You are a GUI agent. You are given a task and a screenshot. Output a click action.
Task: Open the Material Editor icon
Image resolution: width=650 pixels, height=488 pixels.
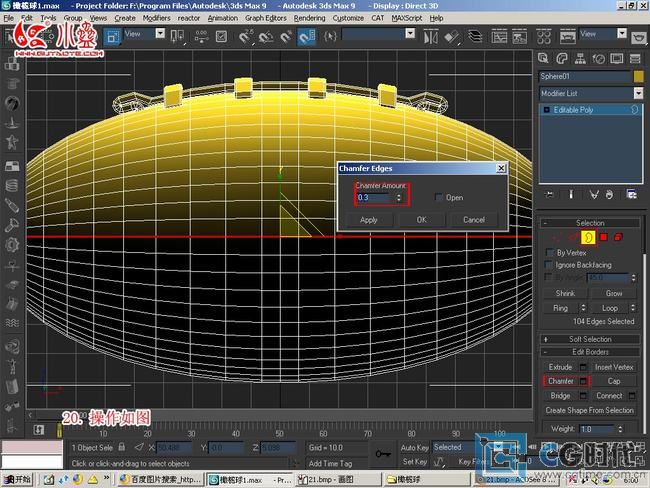click(543, 37)
